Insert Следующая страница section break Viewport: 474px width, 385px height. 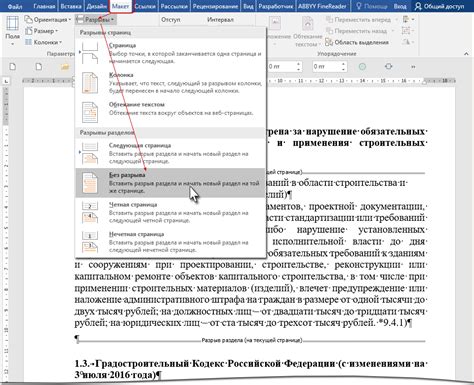pos(171,153)
